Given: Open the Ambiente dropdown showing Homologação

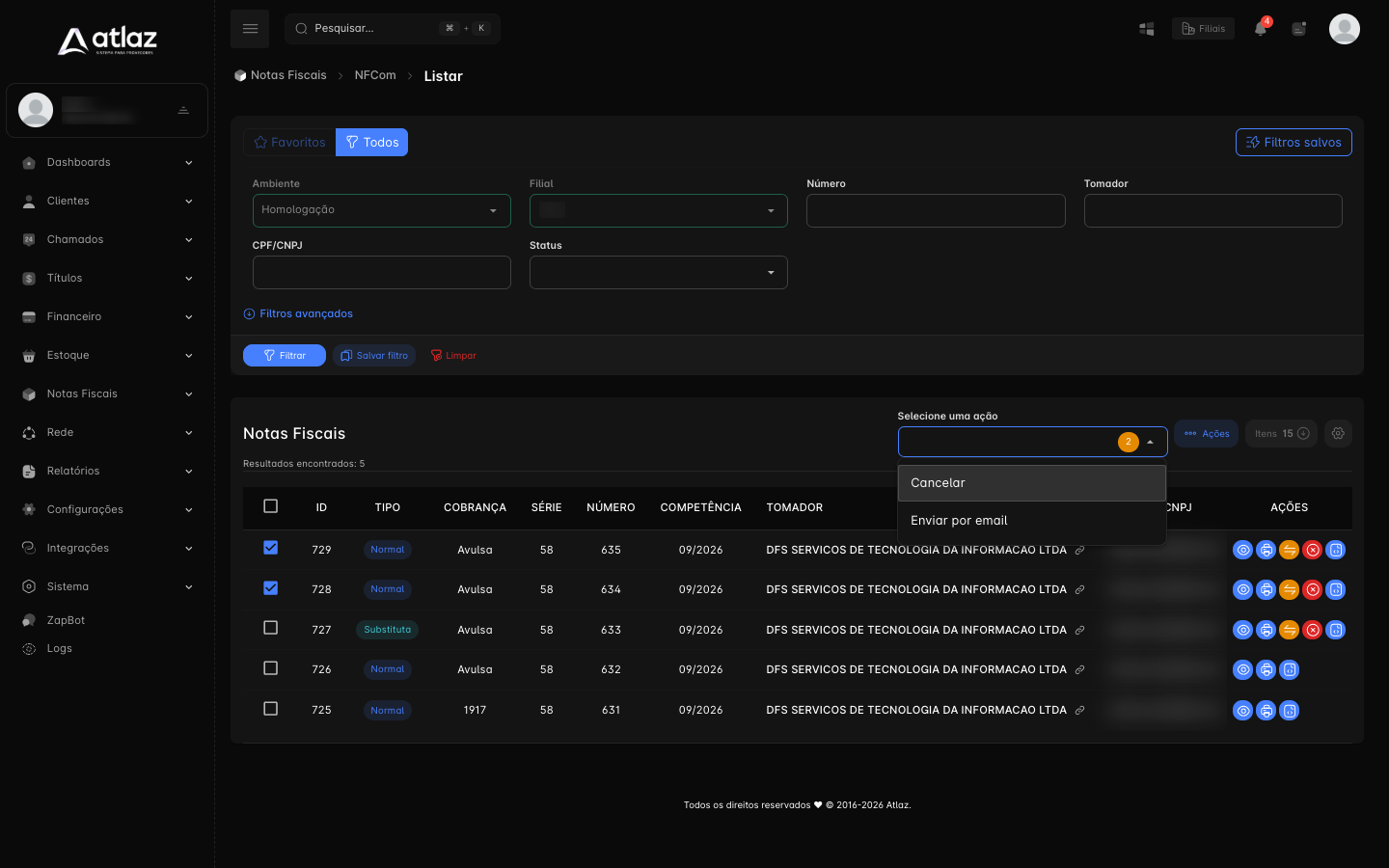Looking at the screenshot, I should coord(382,210).
